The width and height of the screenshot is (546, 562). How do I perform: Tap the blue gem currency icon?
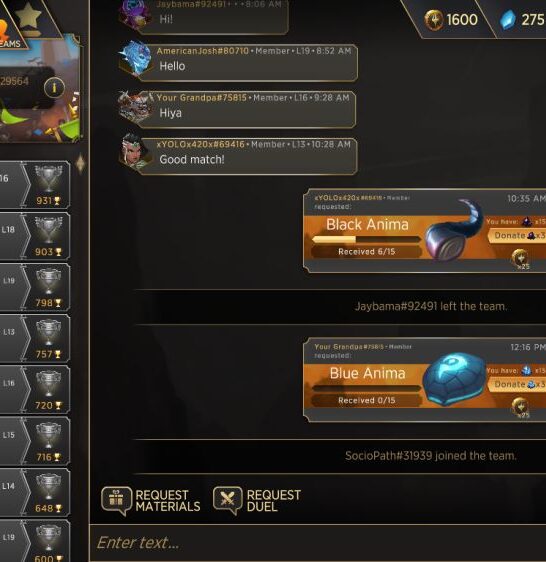[x=508, y=19]
